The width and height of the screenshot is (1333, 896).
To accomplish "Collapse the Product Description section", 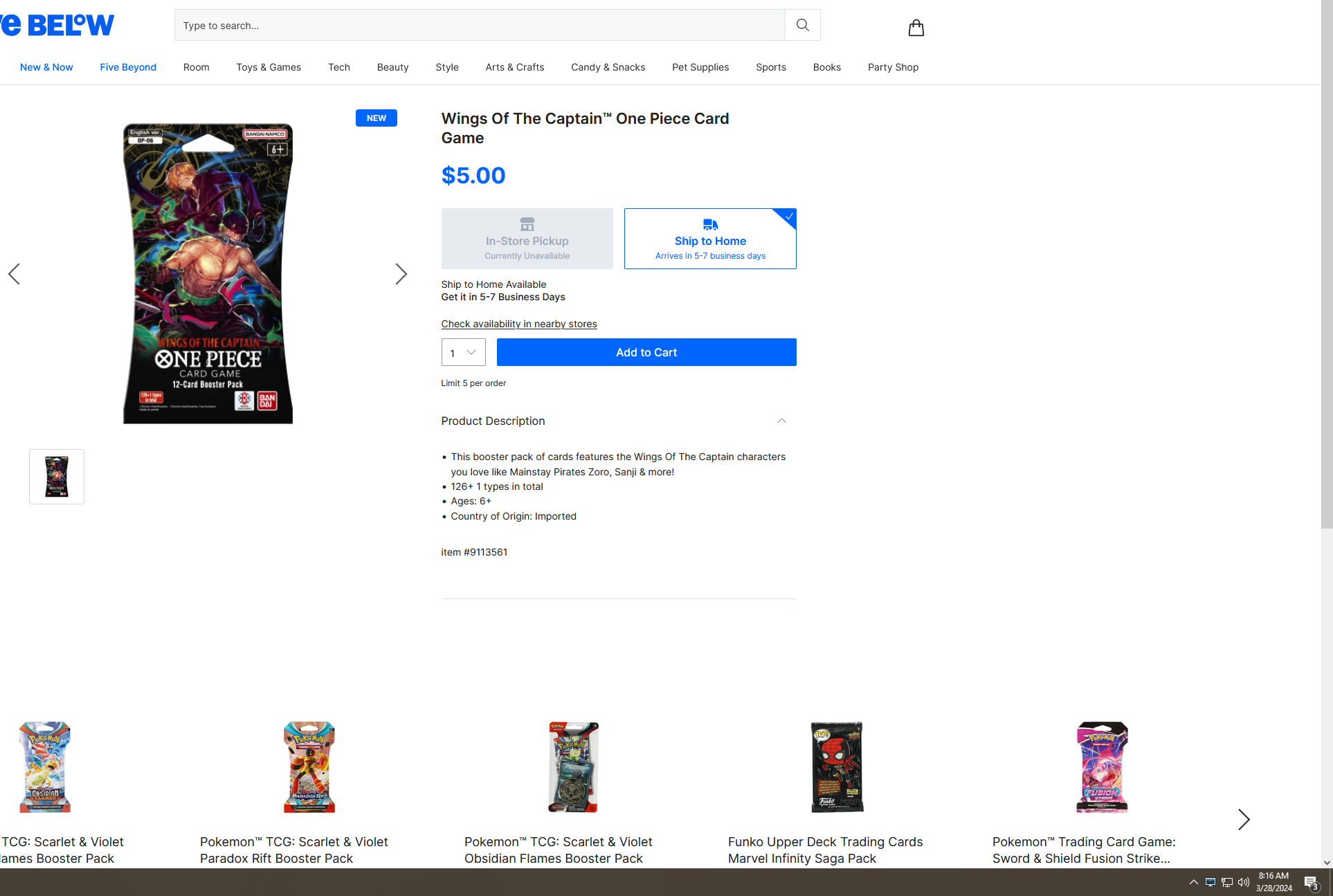I will (x=781, y=421).
